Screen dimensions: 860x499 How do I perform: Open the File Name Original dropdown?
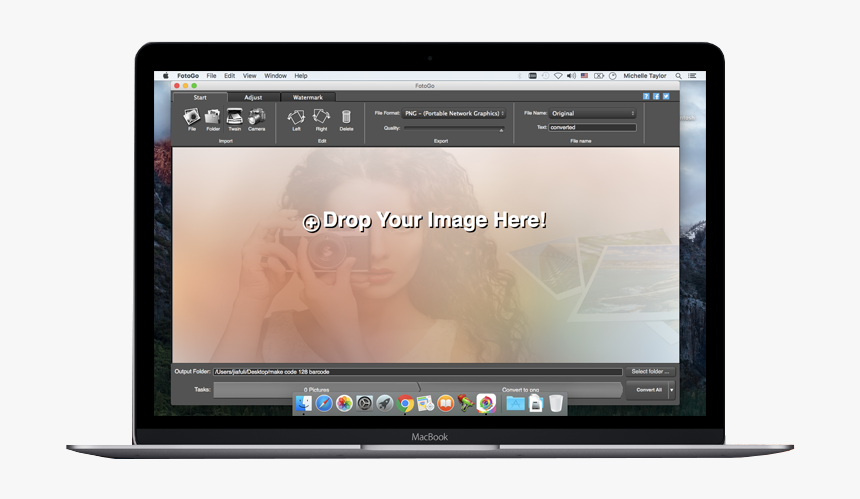click(x=592, y=114)
